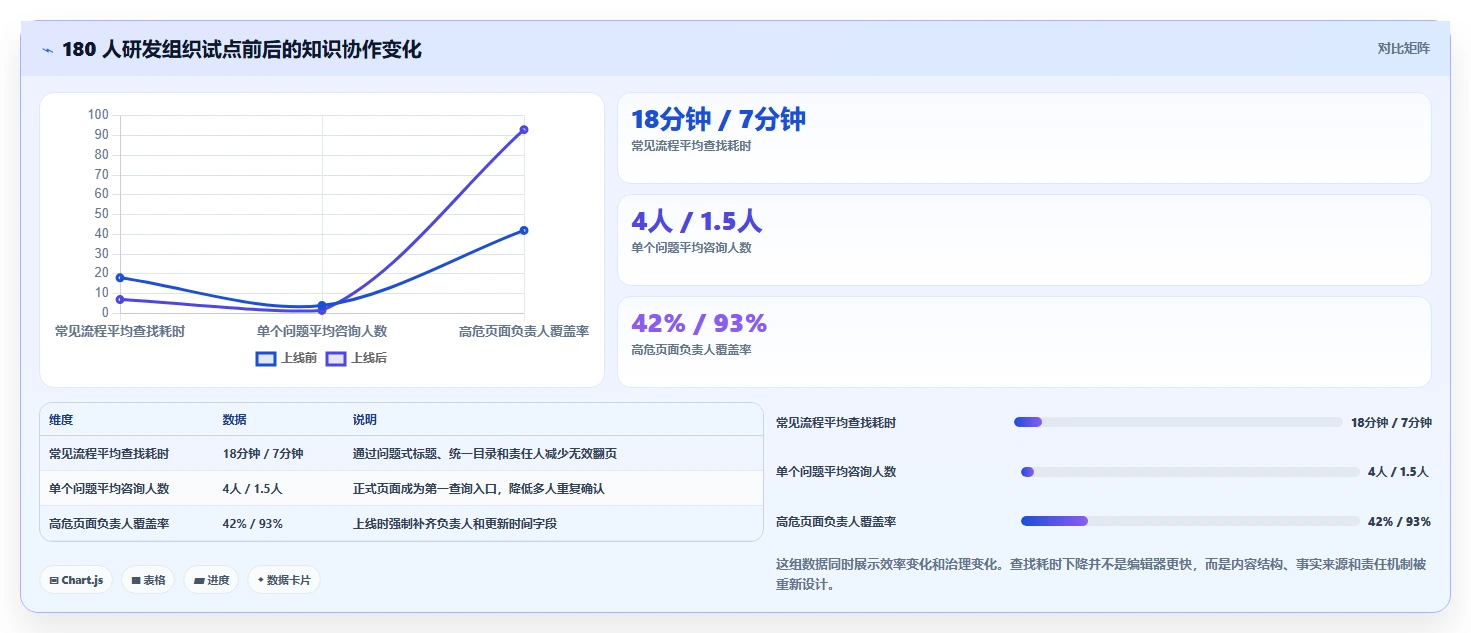Toggle the 上线前 legend item
Image resolution: width=1471 pixels, height=633 pixels.
(287, 358)
